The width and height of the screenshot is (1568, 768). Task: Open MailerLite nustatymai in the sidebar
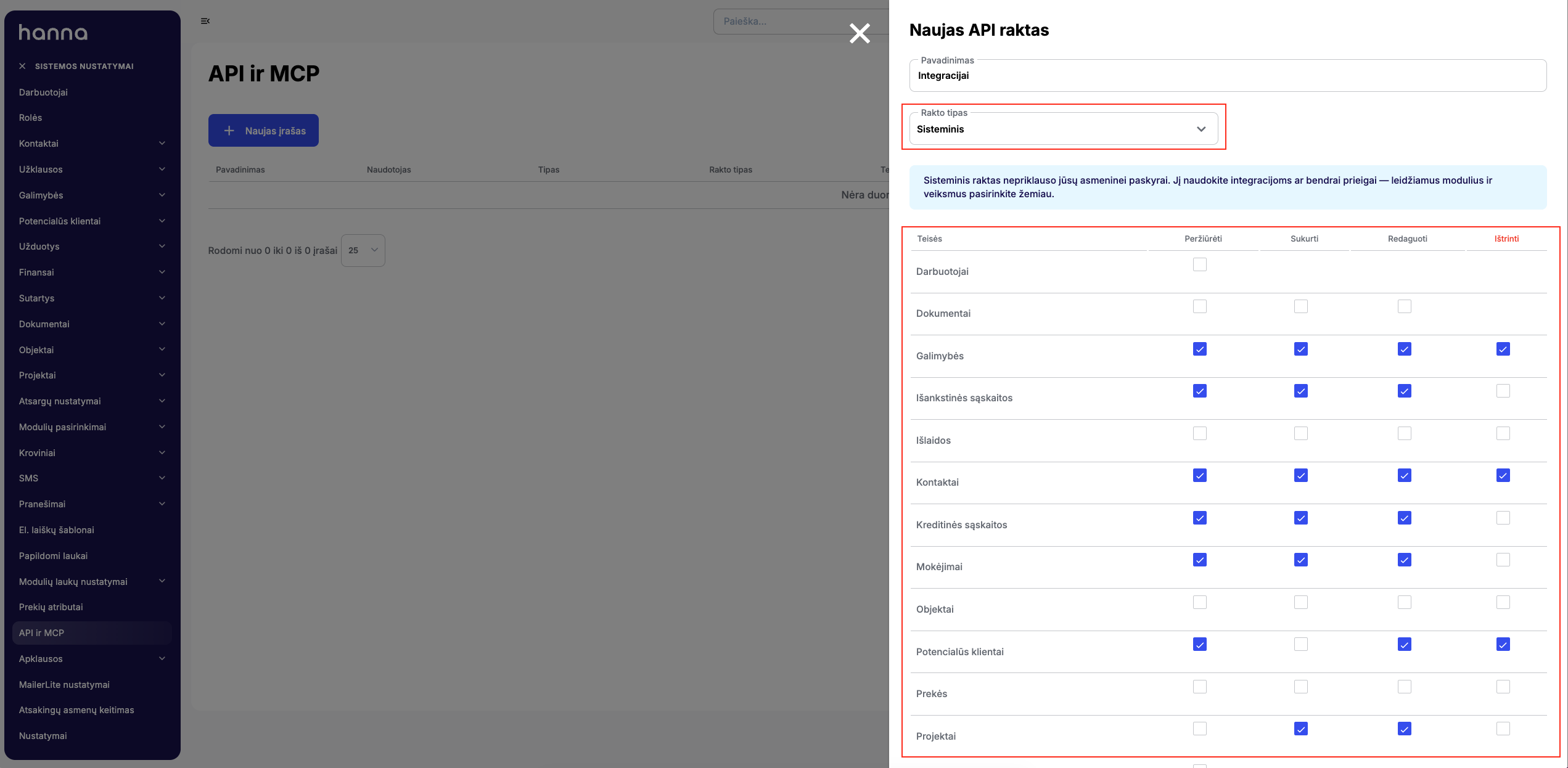(92, 685)
